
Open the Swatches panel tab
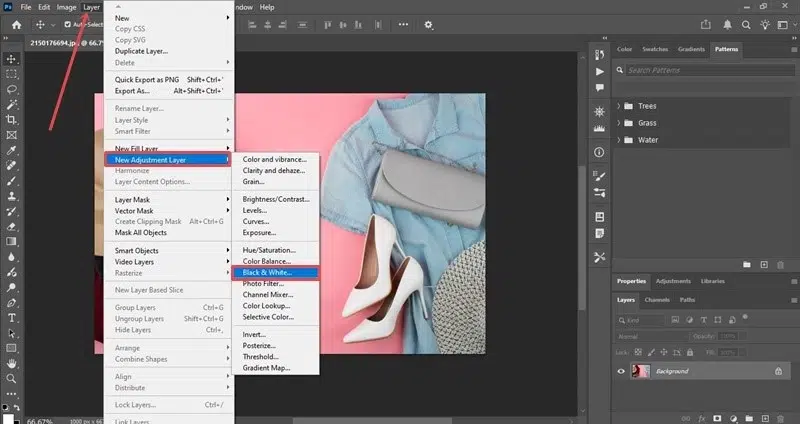point(655,49)
